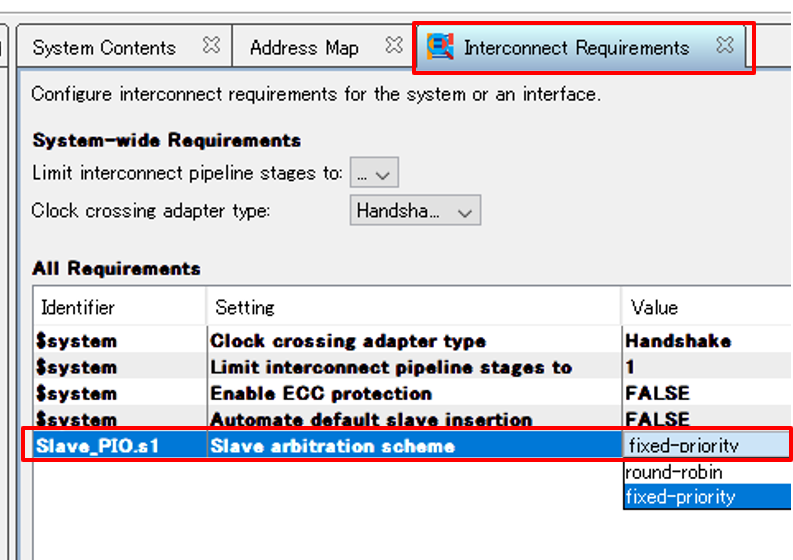This screenshot has width=793, height=560.
Task: Select the Slave_PIO.s1 identifier row
Action: tap(97, 446)
